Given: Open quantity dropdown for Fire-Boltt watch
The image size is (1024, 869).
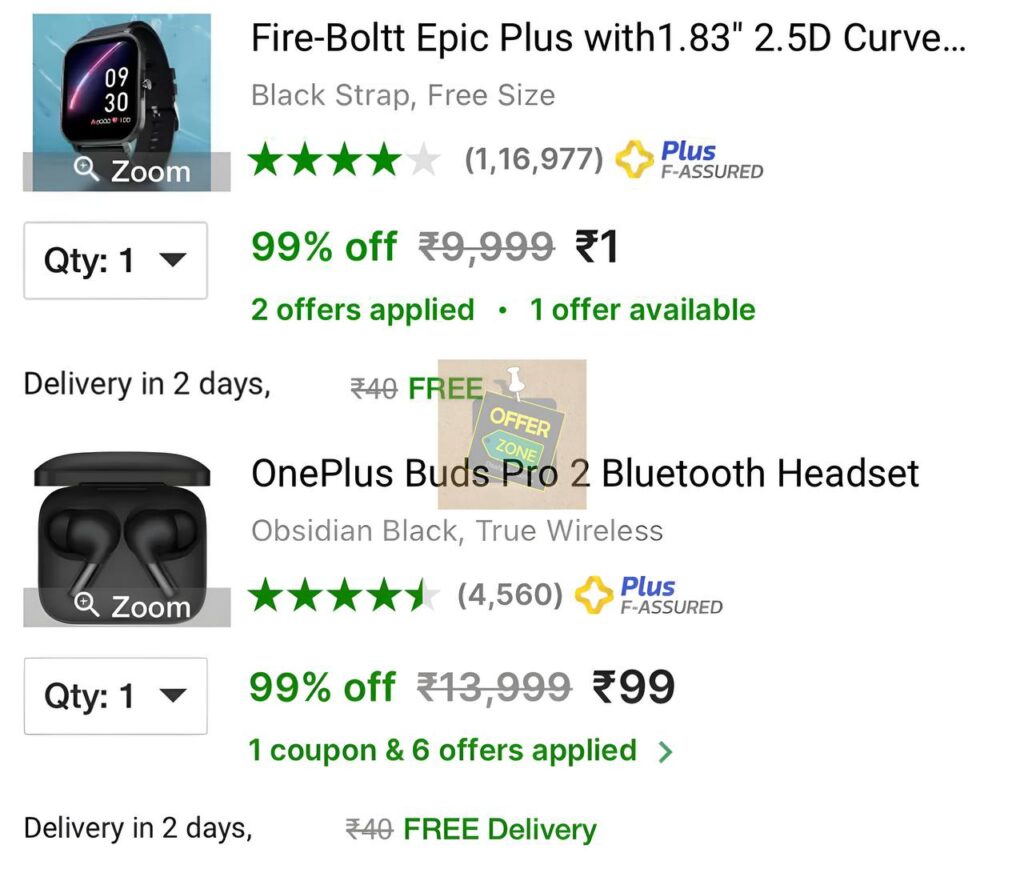Looking at the screenshot, I should point(115,261).
